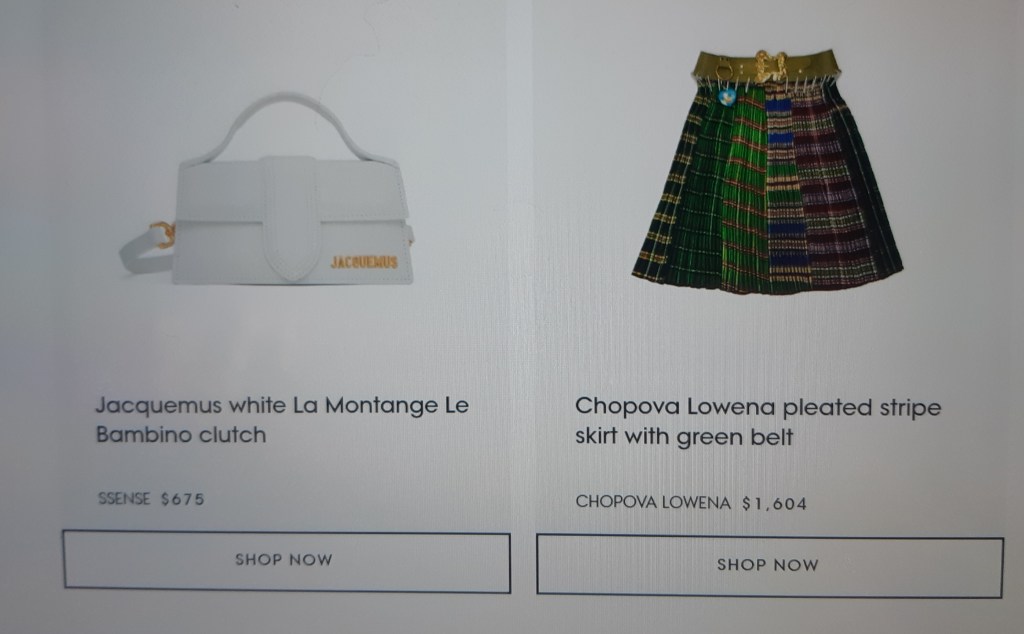
Task: Click the gold ring on the bag strap
Action: tap(163, 234)
